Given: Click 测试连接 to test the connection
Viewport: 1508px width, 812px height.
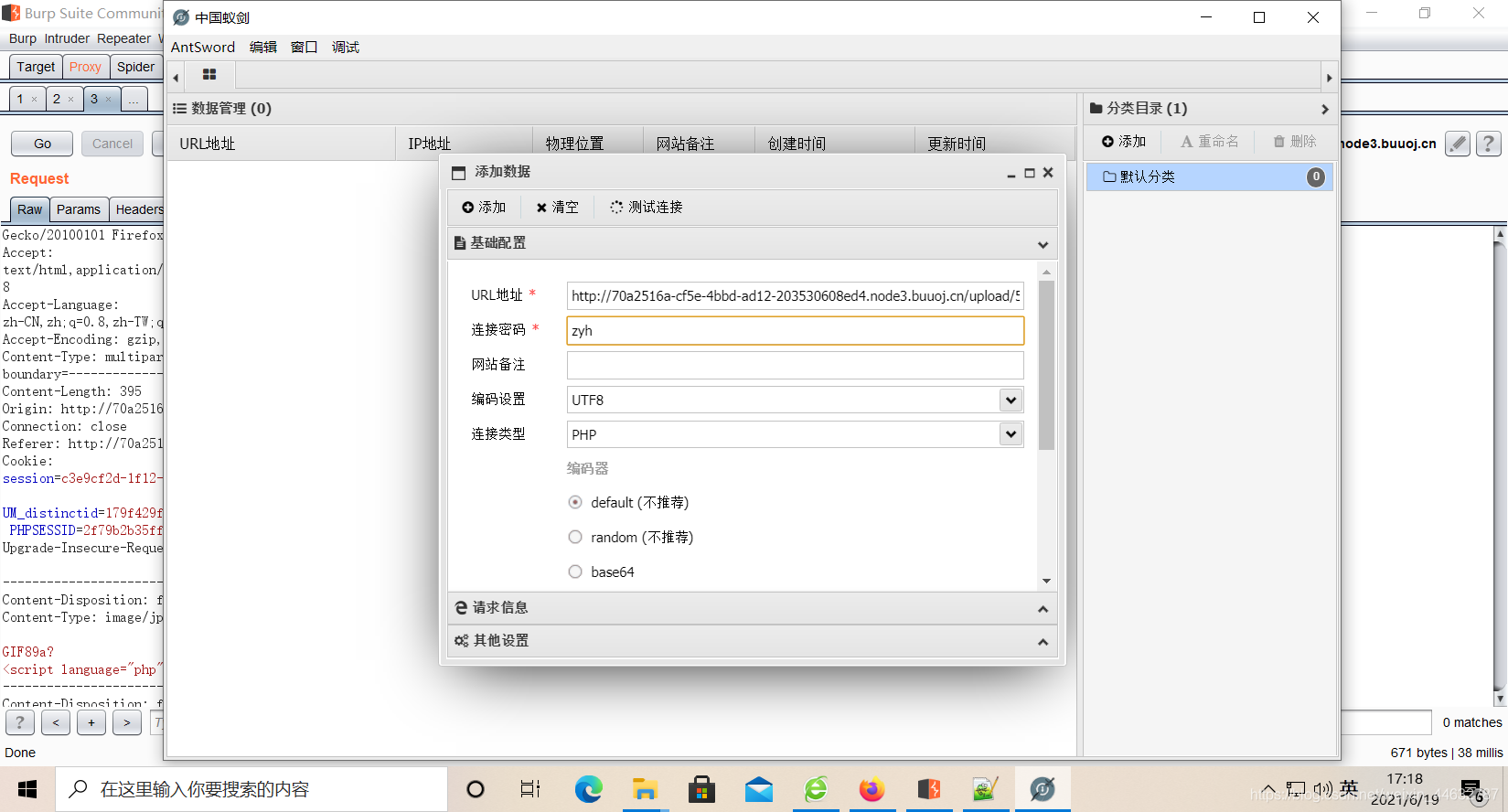Looking at the screenshot, I should (x=647, y=208).
